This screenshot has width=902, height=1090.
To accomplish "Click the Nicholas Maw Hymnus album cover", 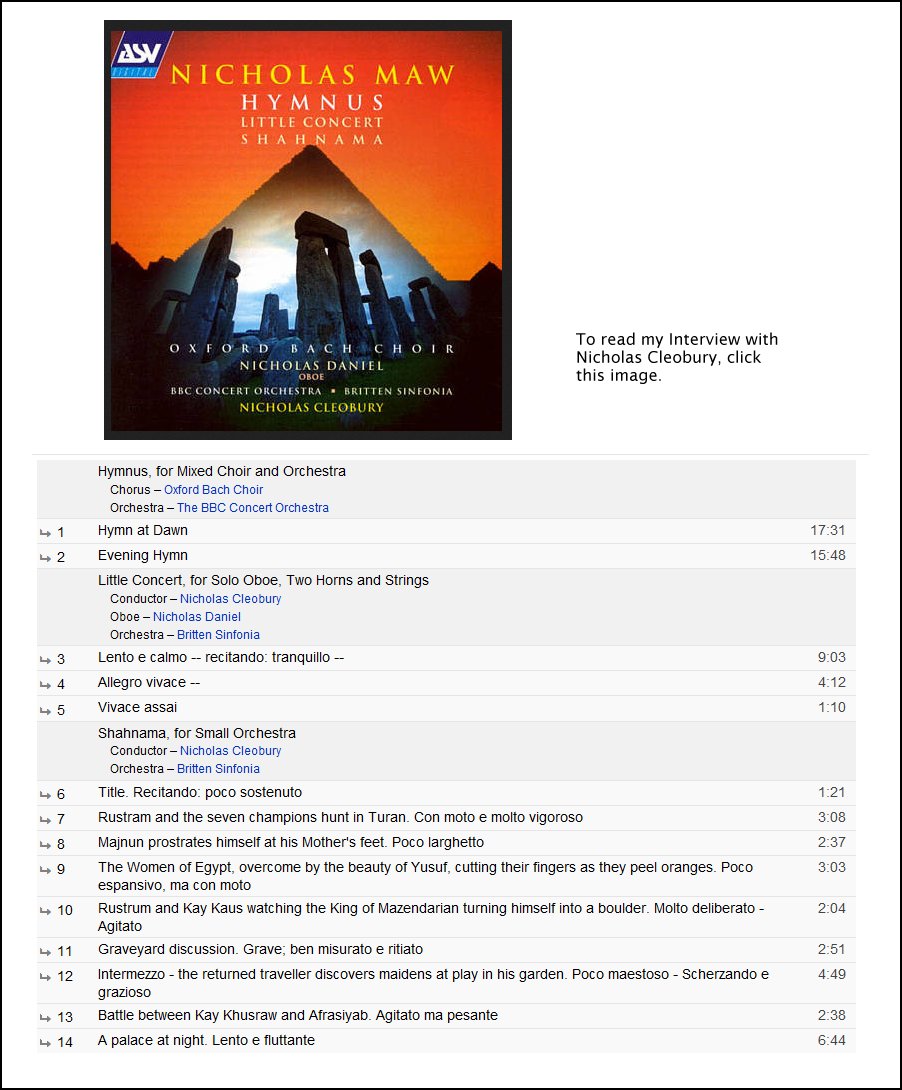I will pyautogui.click(x=308, y=230).
